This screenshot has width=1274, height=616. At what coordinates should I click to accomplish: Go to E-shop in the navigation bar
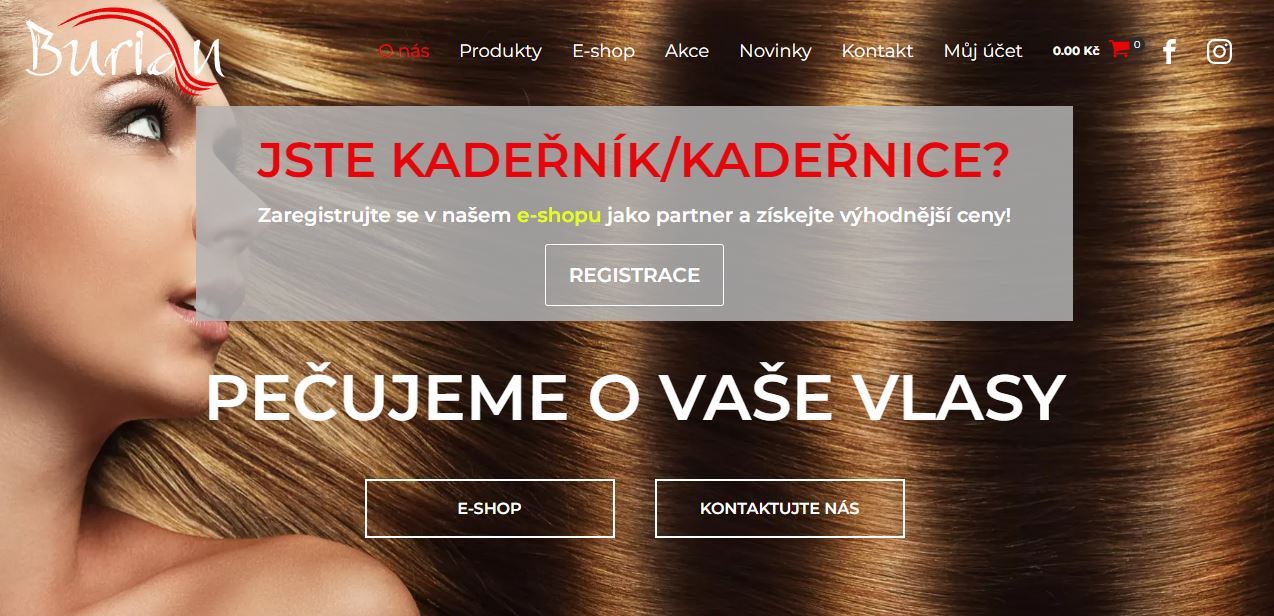coord(603,51)
